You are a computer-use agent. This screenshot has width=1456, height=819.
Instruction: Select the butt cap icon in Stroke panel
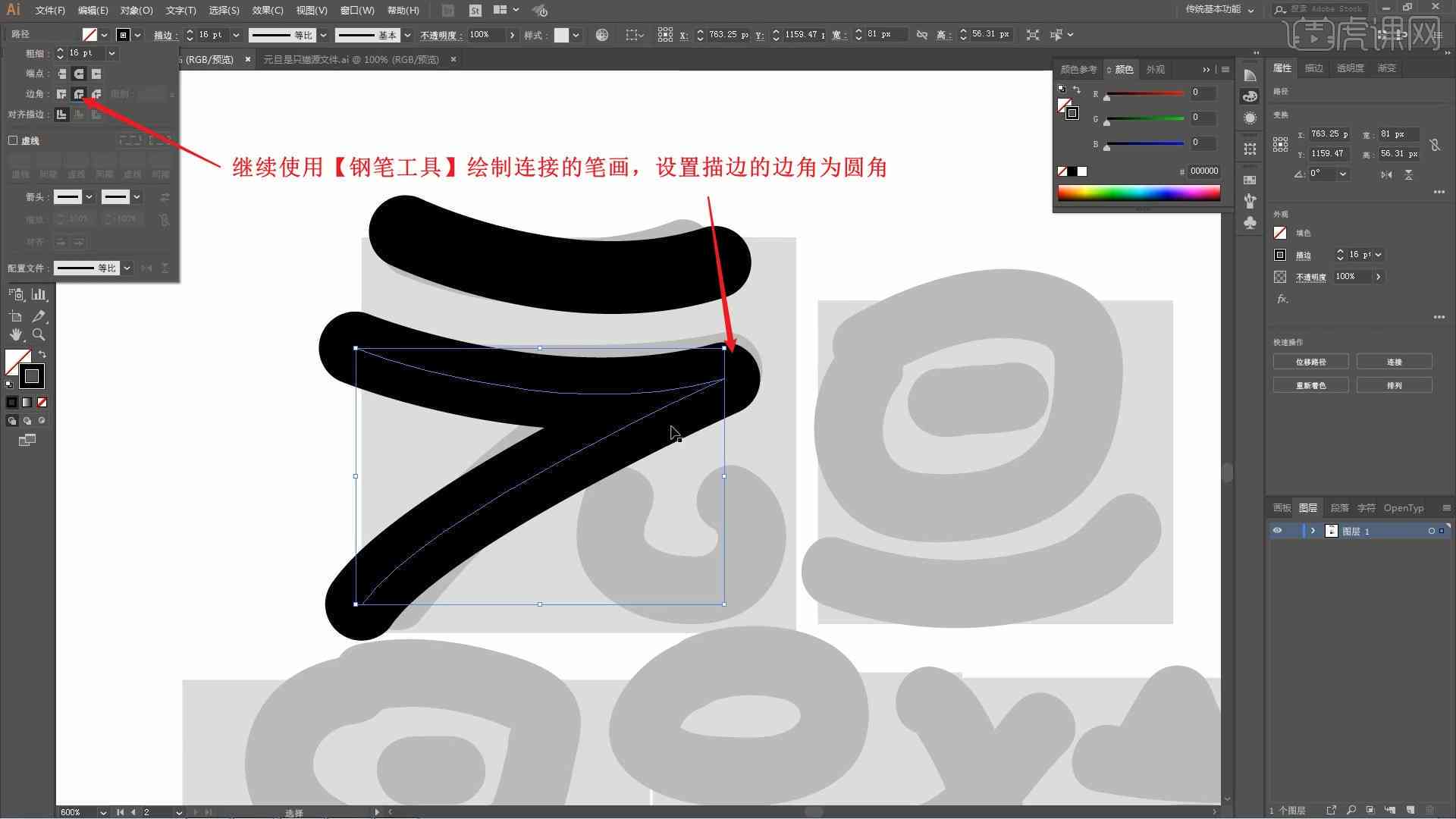click(62, 74)
